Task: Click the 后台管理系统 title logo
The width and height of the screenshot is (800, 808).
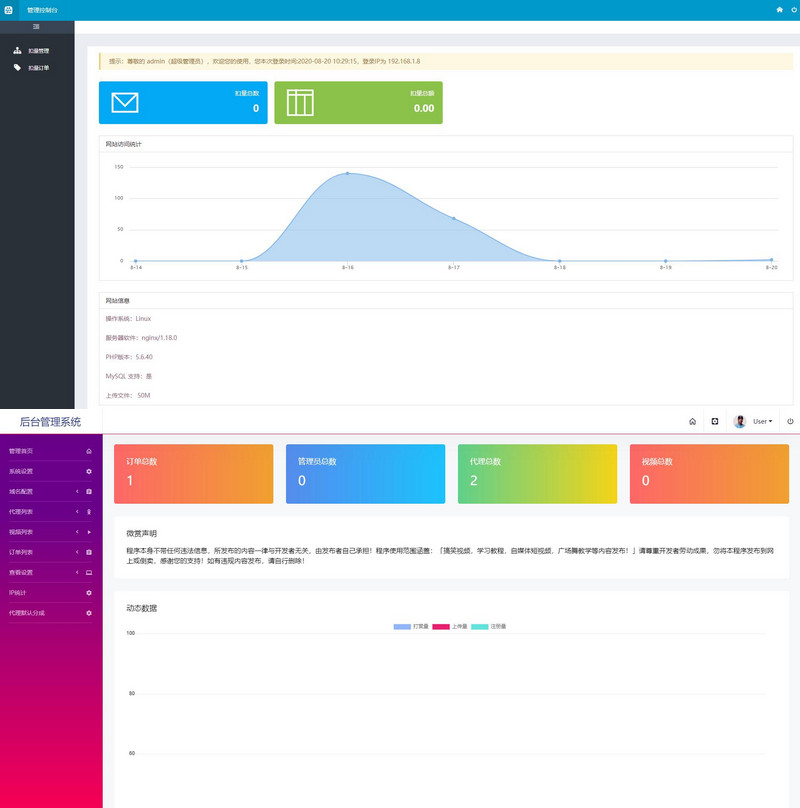Action: (50, 422)
